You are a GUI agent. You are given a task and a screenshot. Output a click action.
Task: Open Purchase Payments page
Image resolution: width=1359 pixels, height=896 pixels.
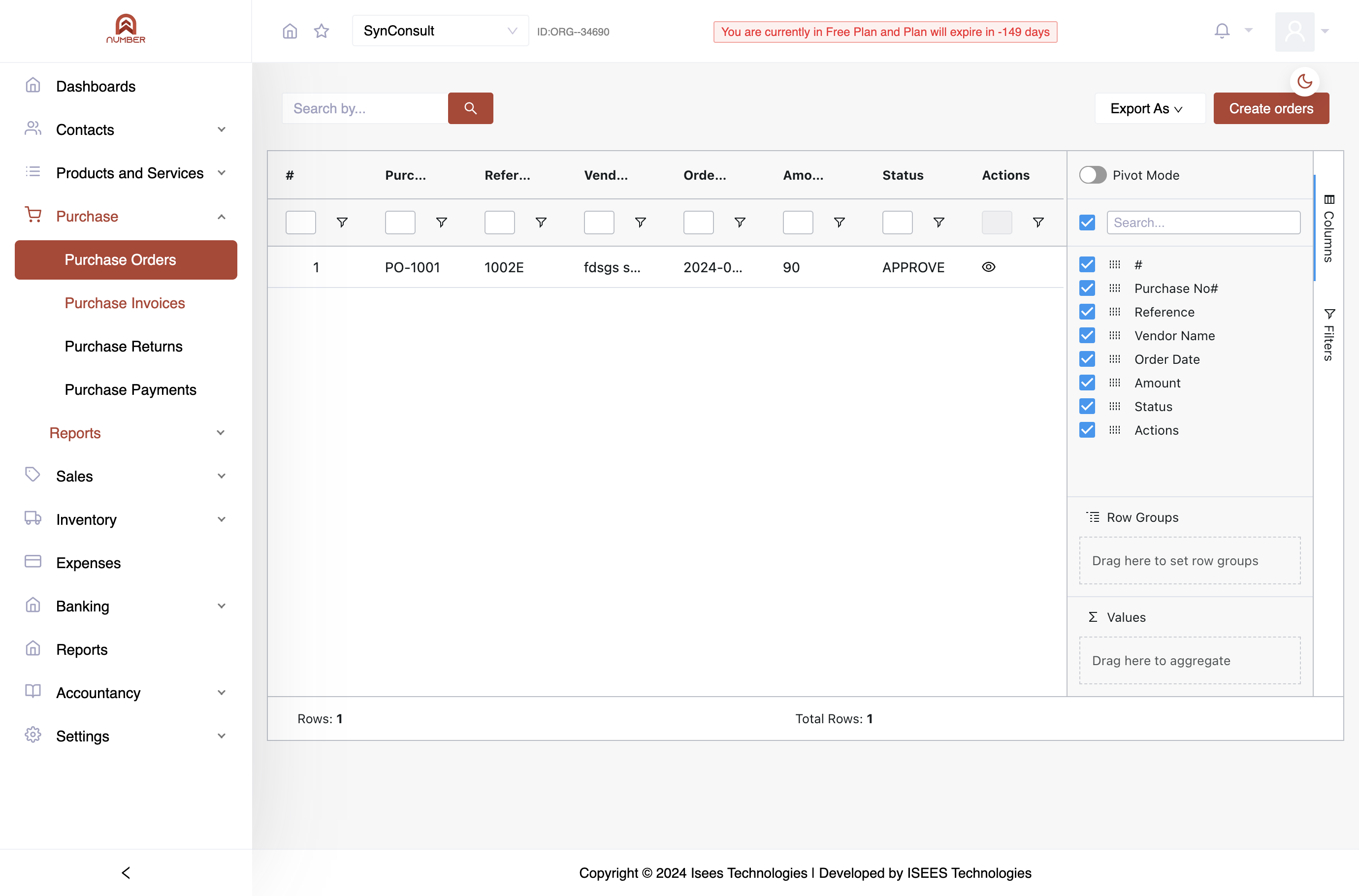tap(130, 390)
